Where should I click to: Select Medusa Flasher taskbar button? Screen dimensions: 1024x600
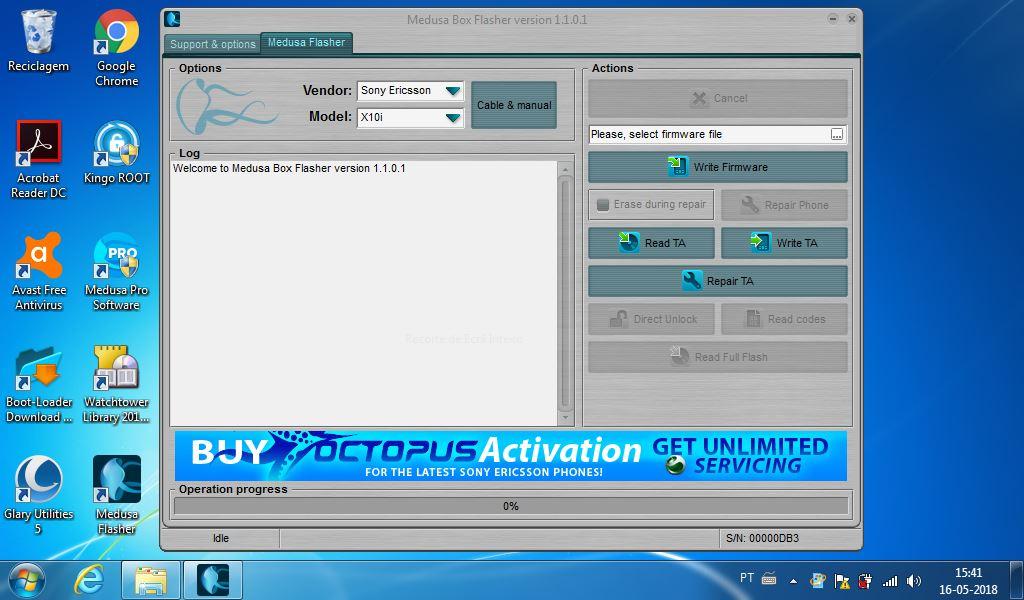click(x=213, y=580)
